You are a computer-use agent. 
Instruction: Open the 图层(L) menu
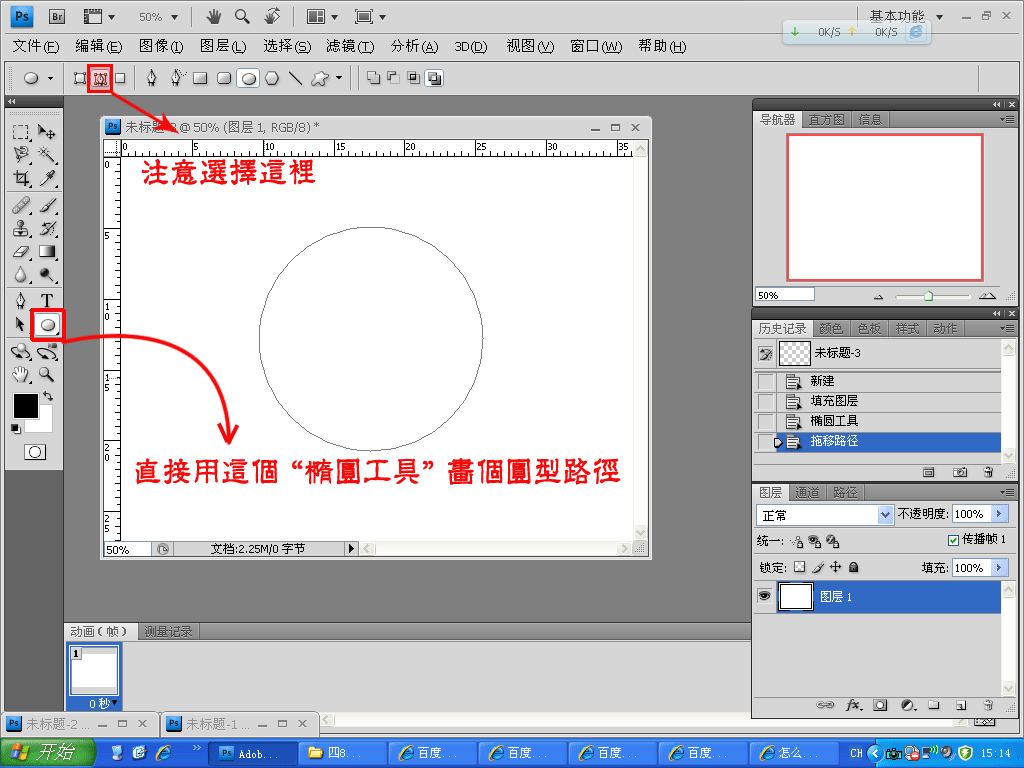[x=223, y=46]
